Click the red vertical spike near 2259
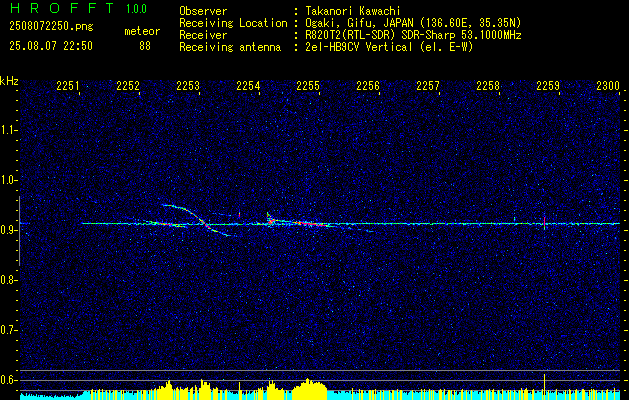The width and height of the screenshot is (629, 400). (544, 223)
